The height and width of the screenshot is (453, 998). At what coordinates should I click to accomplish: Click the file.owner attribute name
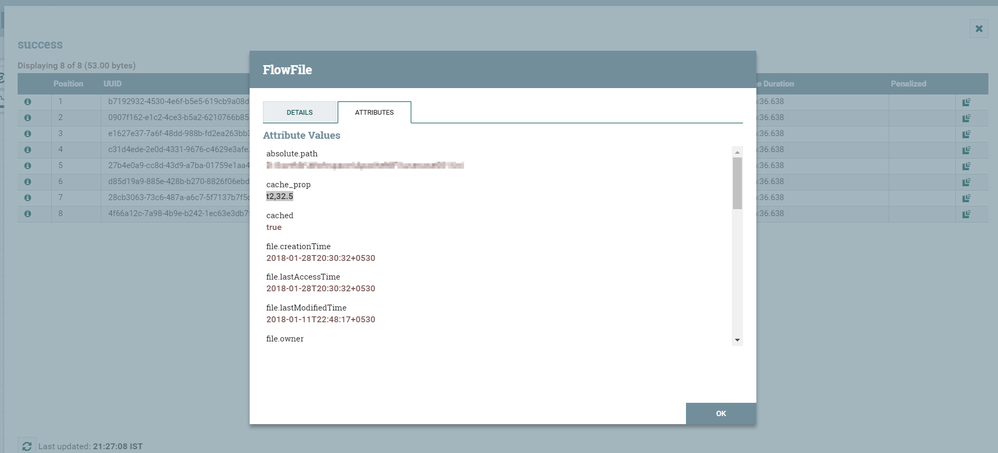pos(285,339)
